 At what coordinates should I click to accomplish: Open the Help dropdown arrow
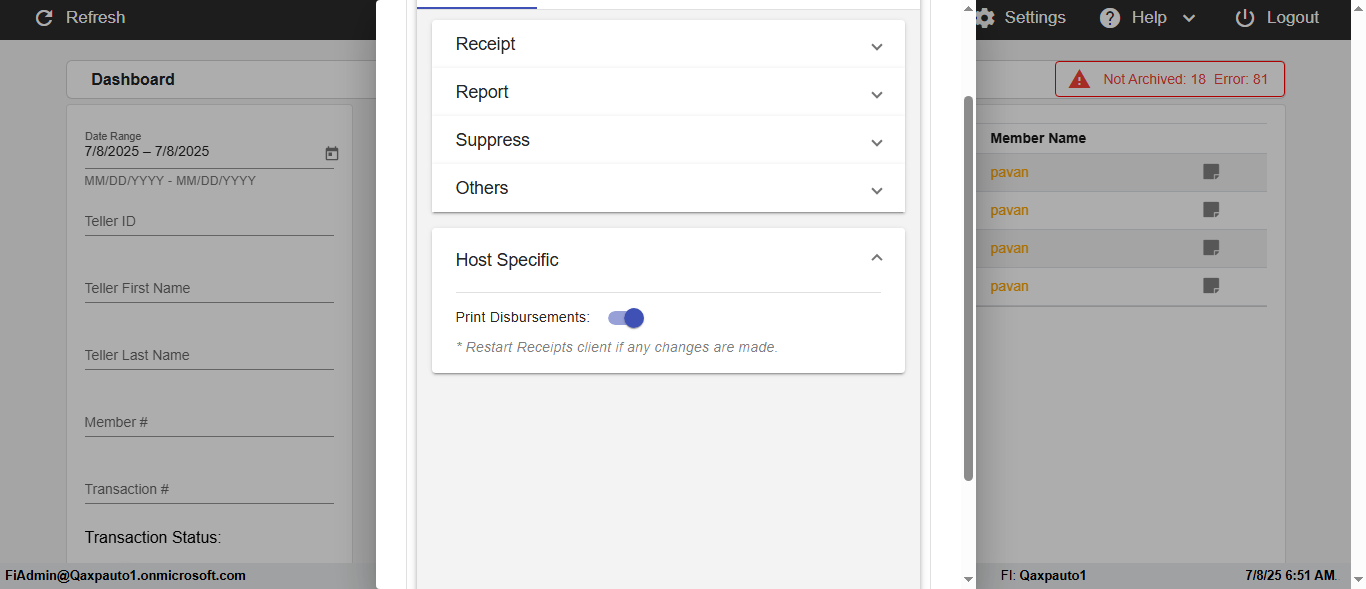click(1189, 18)
